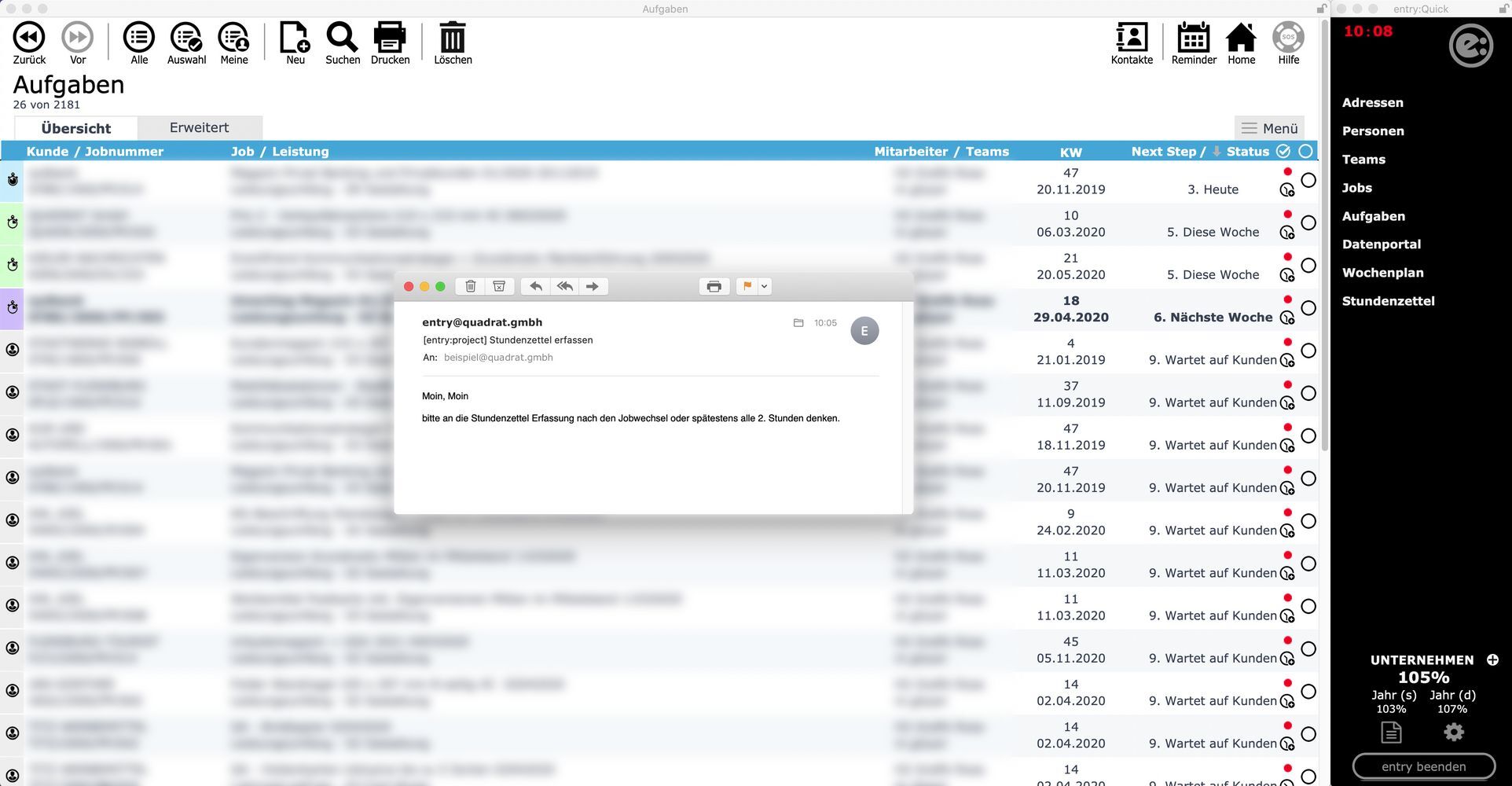Click the entry beenden button
Image resolution: width=1512 pixels, height=786 pixels.
click(1423, 766)
